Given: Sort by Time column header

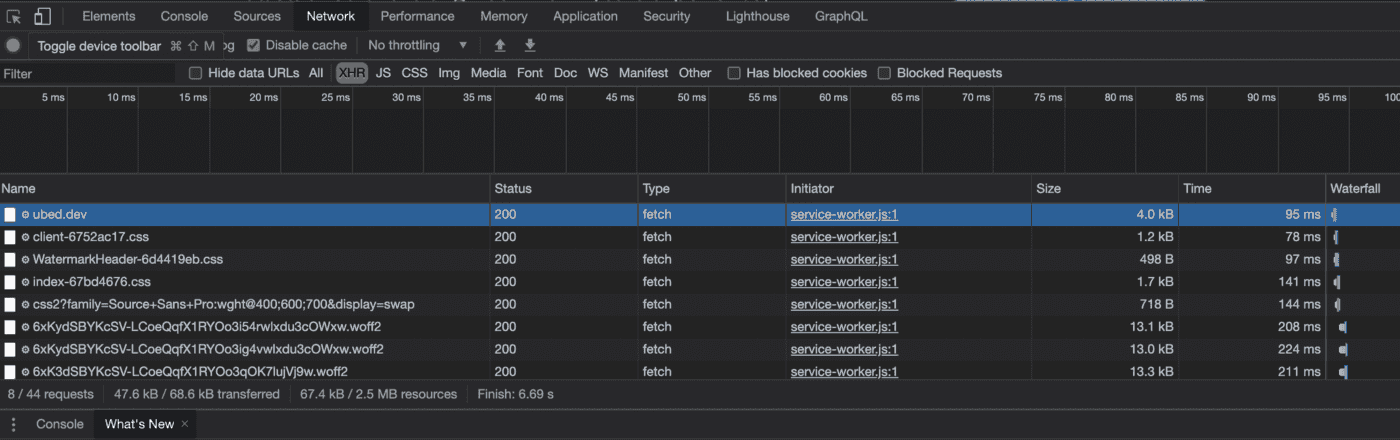Looking at the screenshot, I should coord(1252,188).
